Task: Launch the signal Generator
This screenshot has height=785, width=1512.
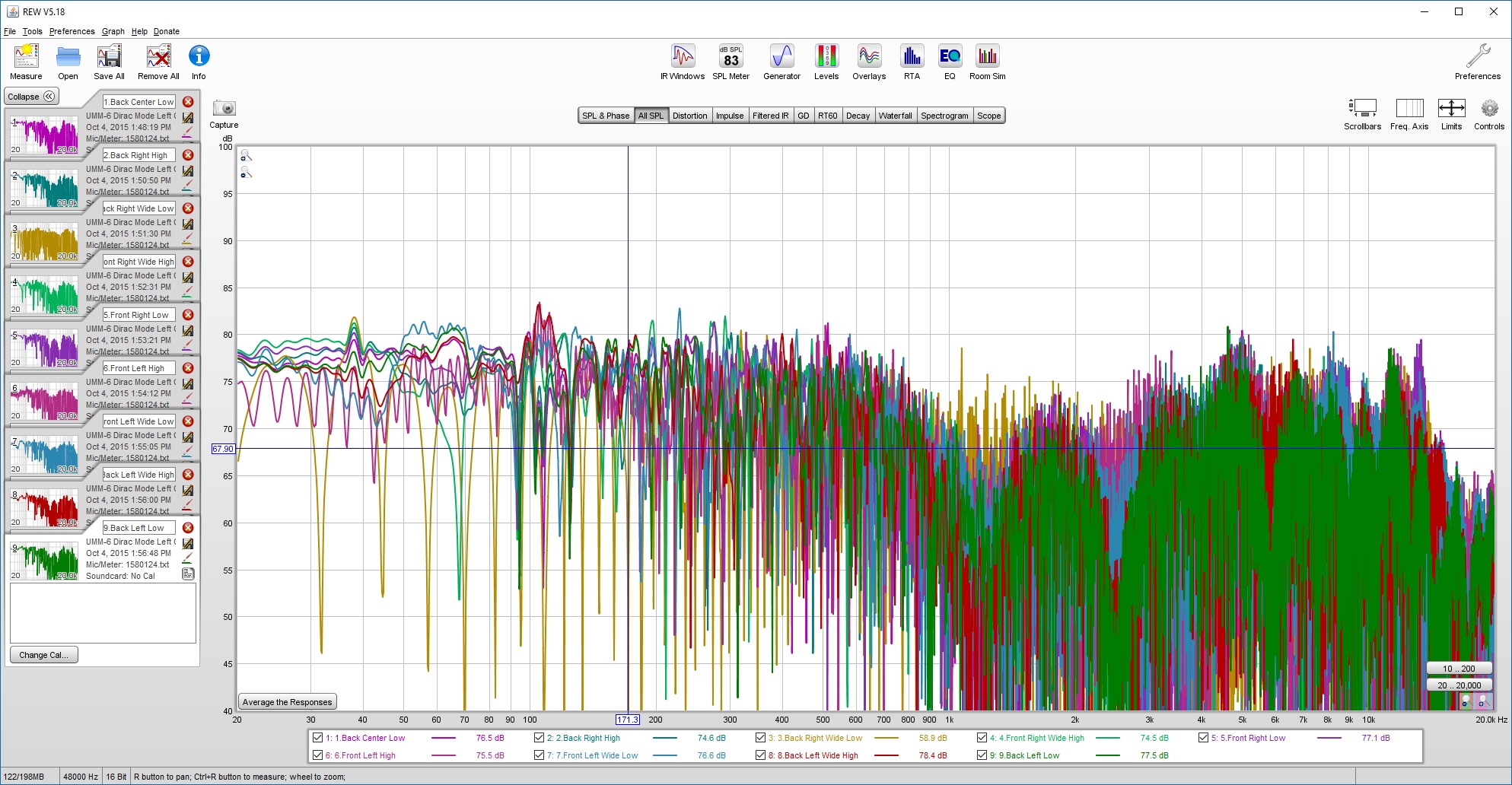Action: 781,57
